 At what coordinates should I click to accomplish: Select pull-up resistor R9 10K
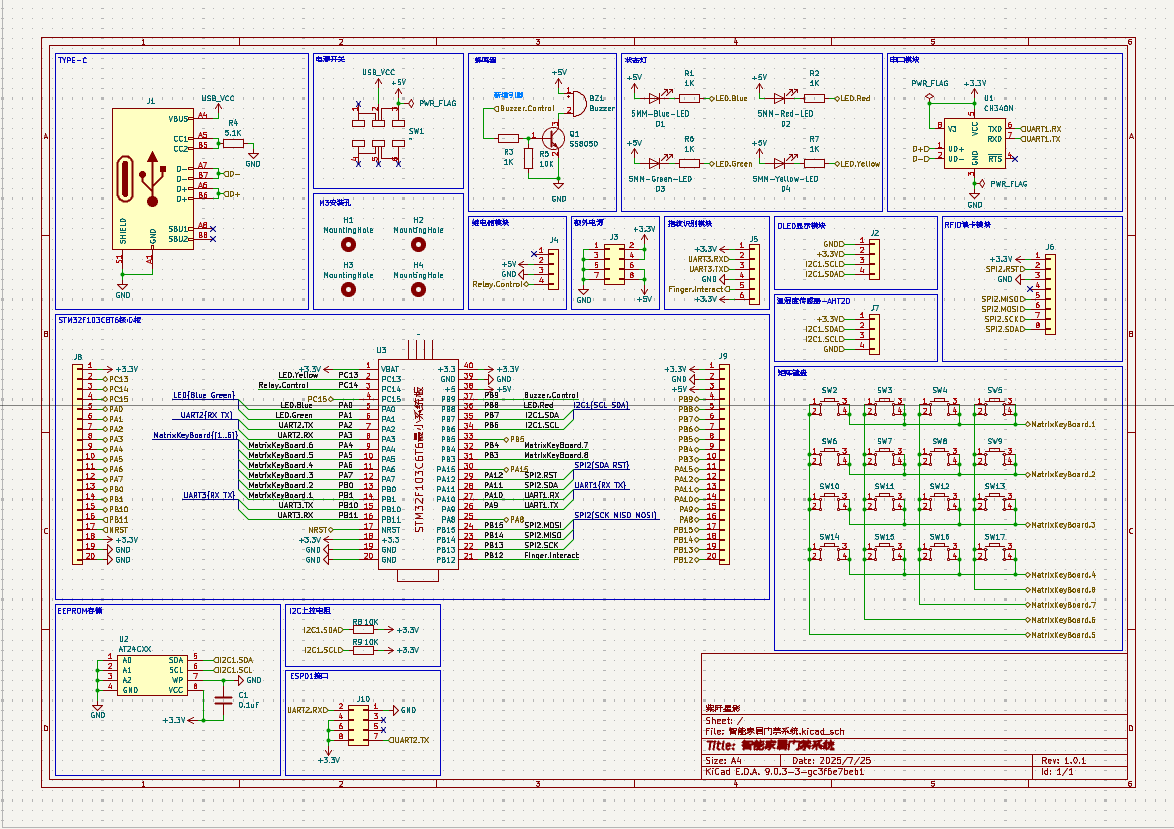click(363, 650)
